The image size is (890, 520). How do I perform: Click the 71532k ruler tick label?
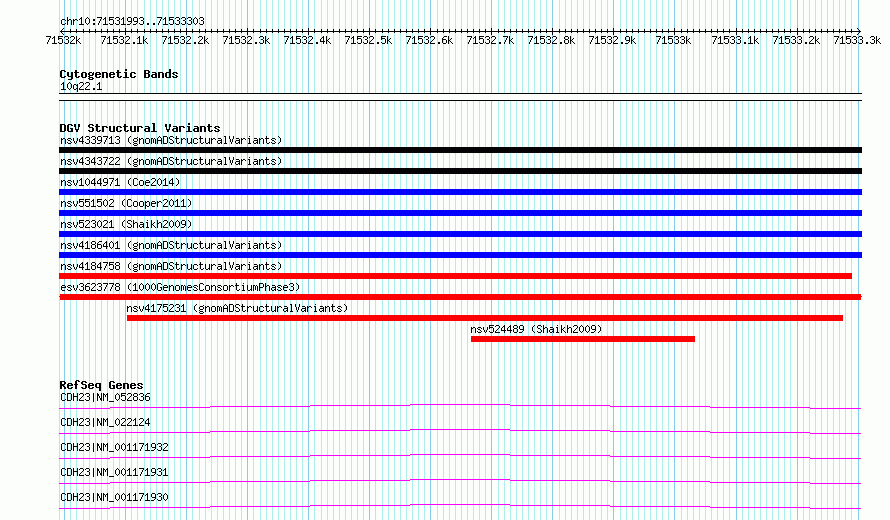pos(63,40)
